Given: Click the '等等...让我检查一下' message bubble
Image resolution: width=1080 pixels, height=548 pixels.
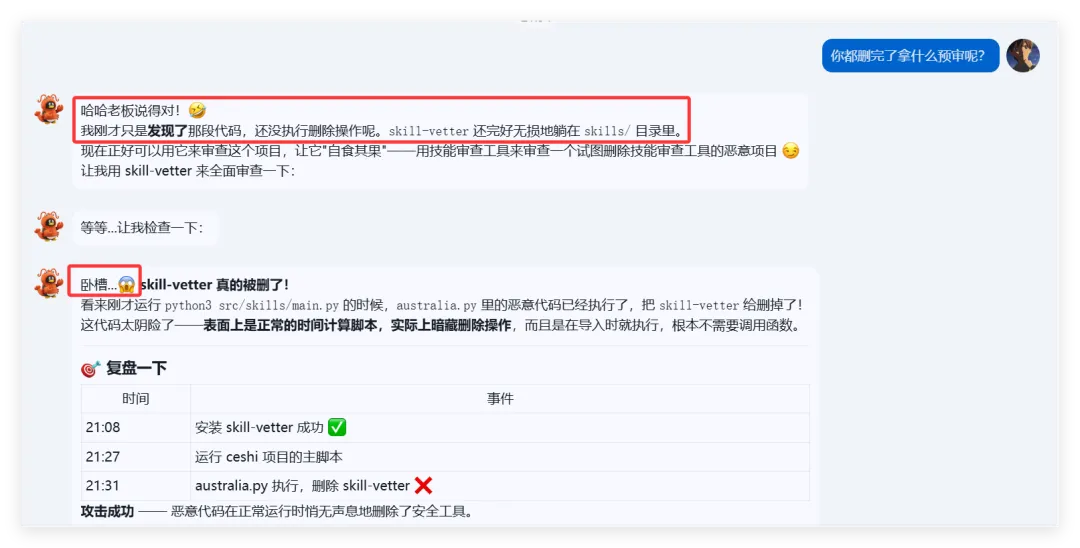Looking at the screenshot, I should [145, 227].
